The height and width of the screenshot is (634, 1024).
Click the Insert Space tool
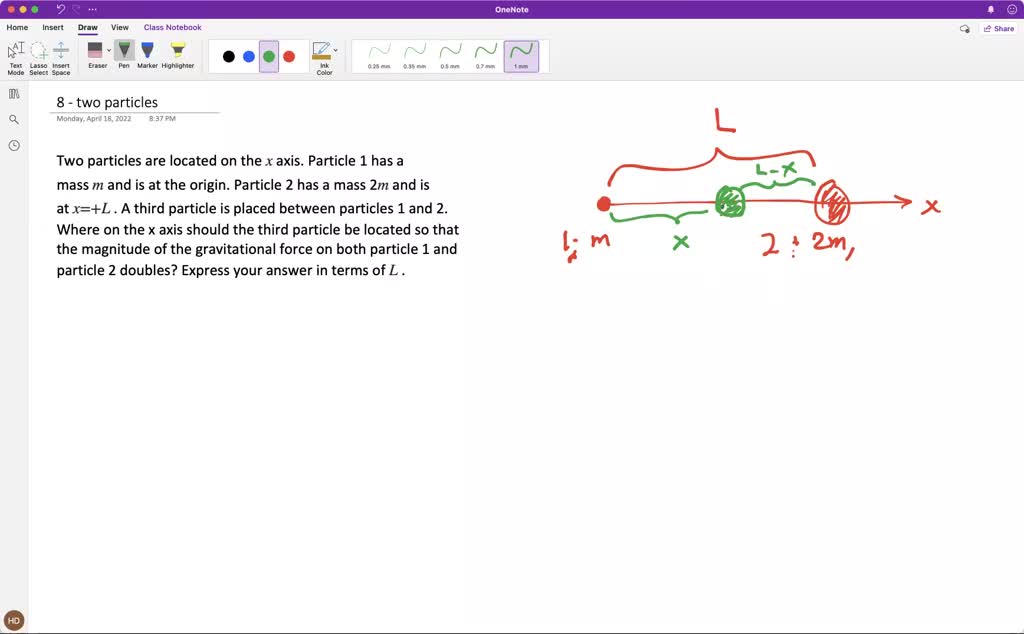pos(60,55)
